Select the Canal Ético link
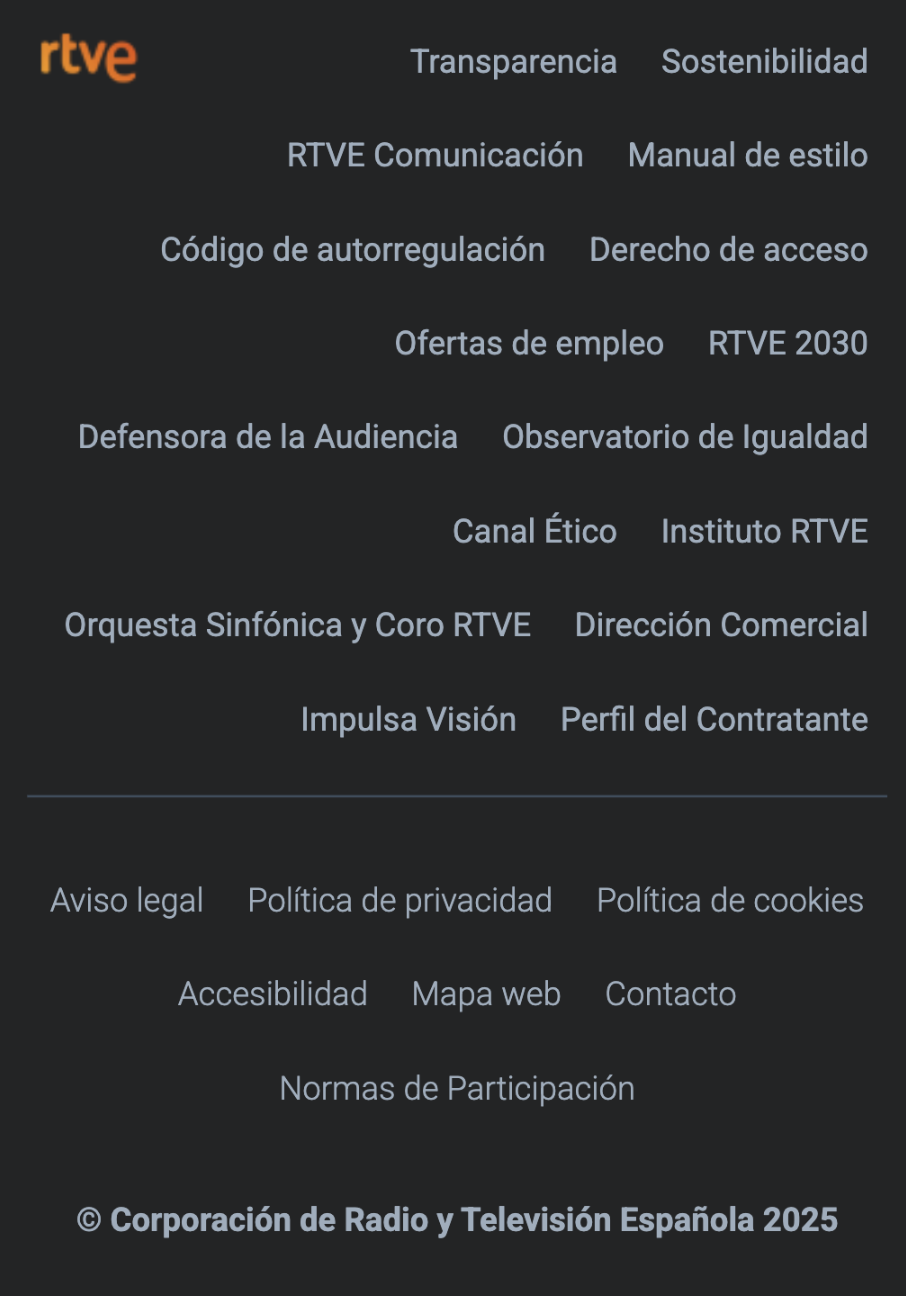906x1296 pixels. (534, 532)
